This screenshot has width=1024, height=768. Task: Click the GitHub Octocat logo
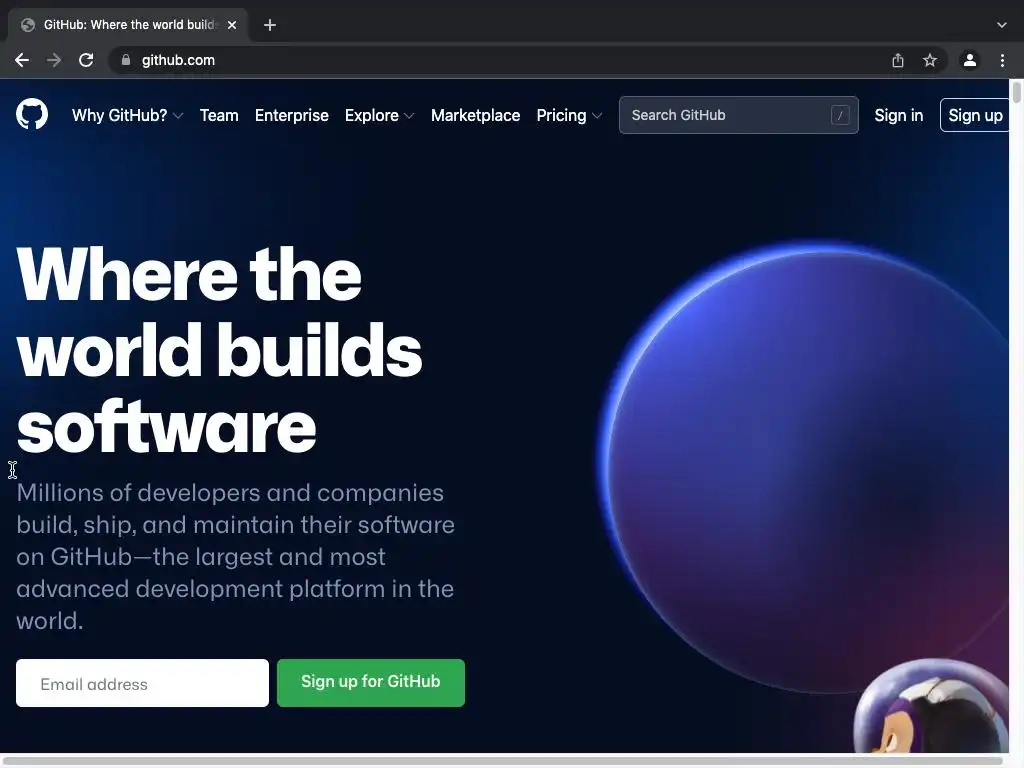(x=32, y=114)
